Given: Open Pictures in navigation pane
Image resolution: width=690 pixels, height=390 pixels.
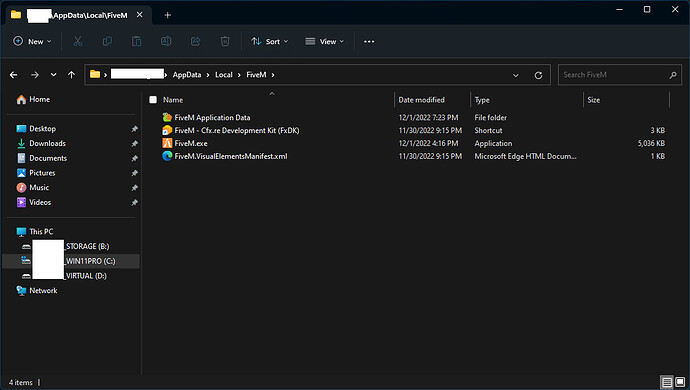Looking at the screenshot, I should pyautogui.click(x=42, y=173).
